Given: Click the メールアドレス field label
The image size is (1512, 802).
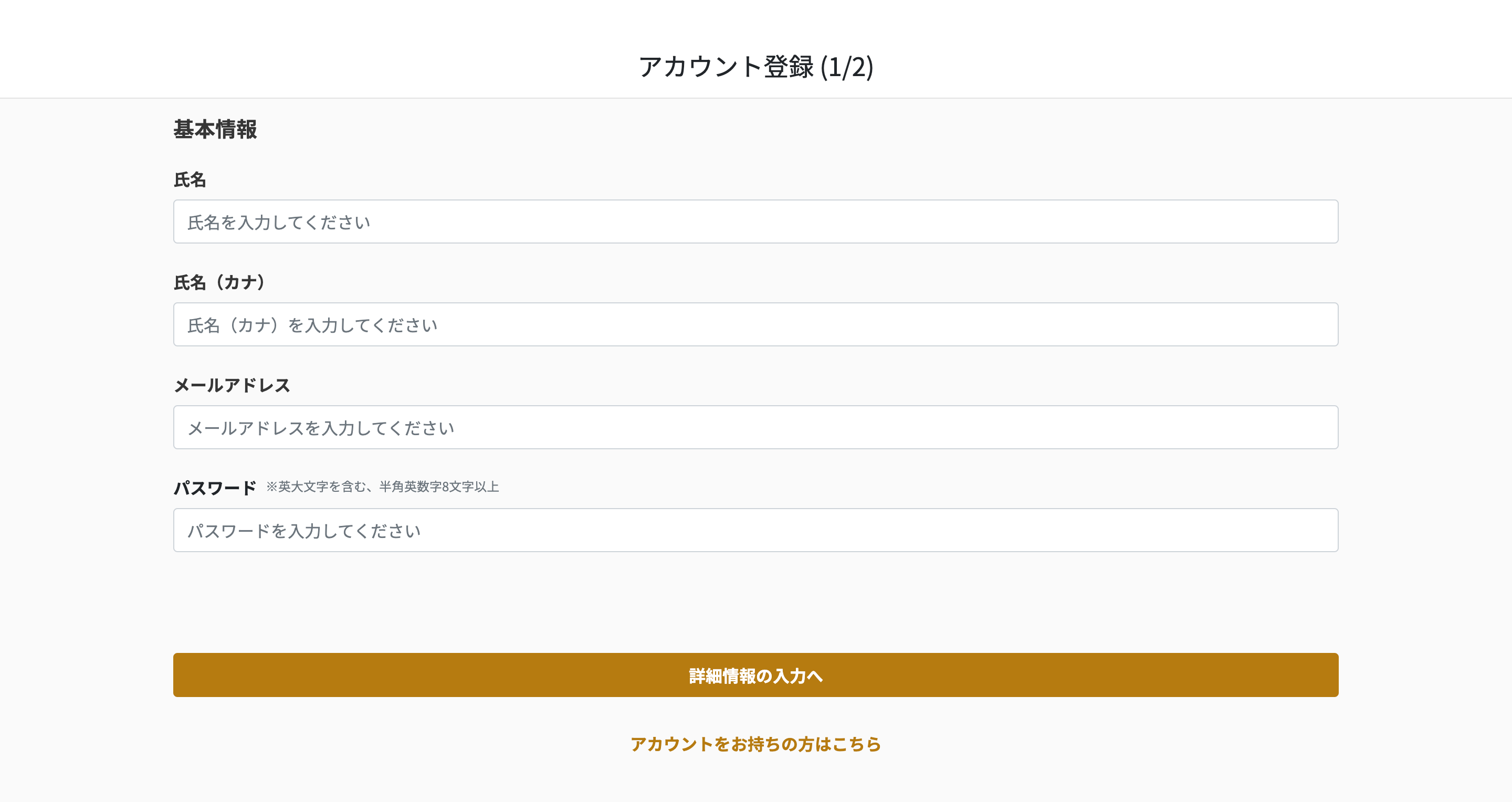Looking at the screenshot, I should 232,385.
